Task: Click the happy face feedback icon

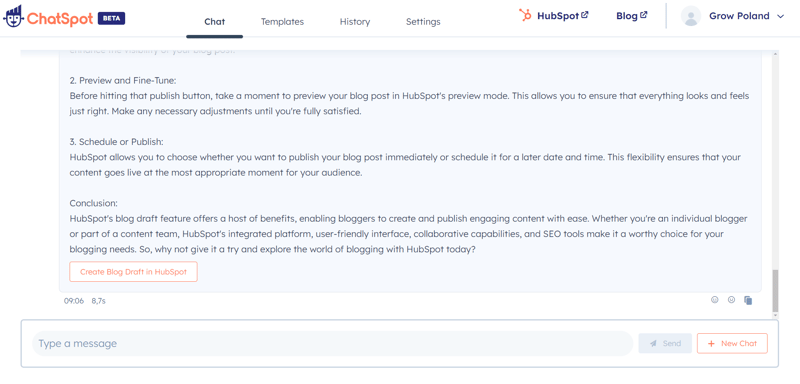Action: pos(731,300)
